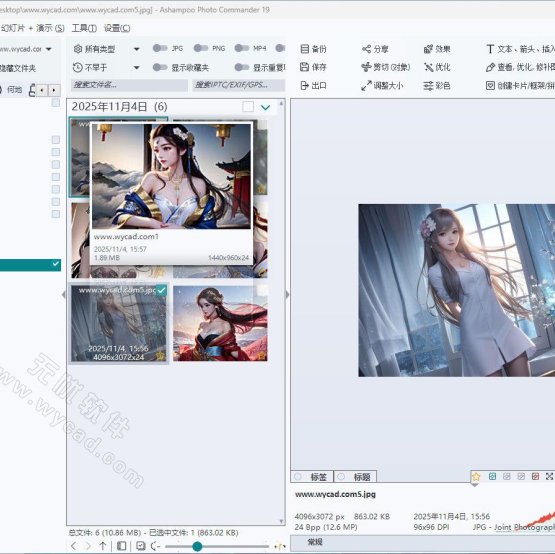The width and height of the screenshot is (555, 554).
Task: Switch to the 标签 tab
Action: pyautogui.click(x=312, y=477)
